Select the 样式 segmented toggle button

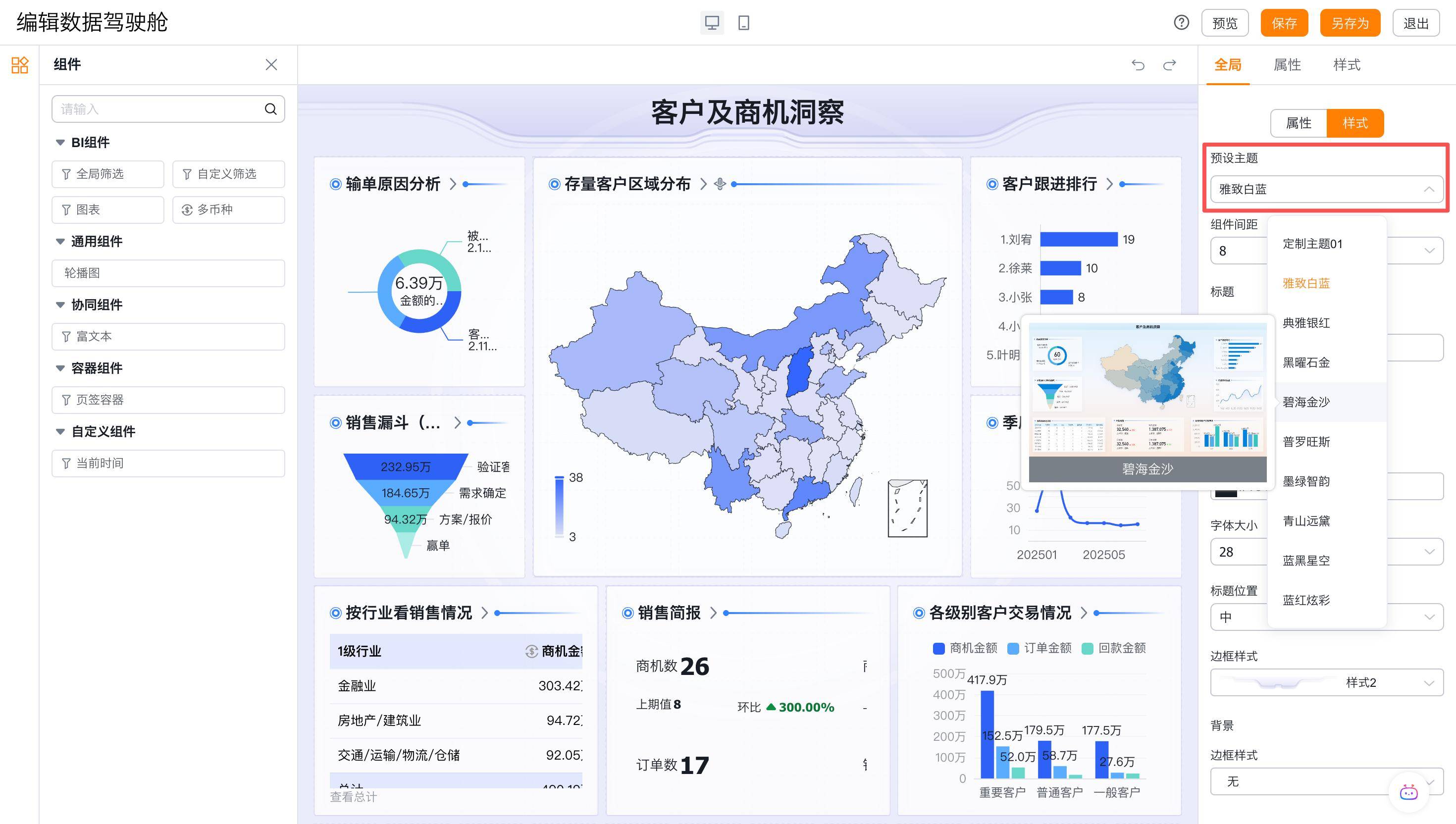[x=1354, y=123]
